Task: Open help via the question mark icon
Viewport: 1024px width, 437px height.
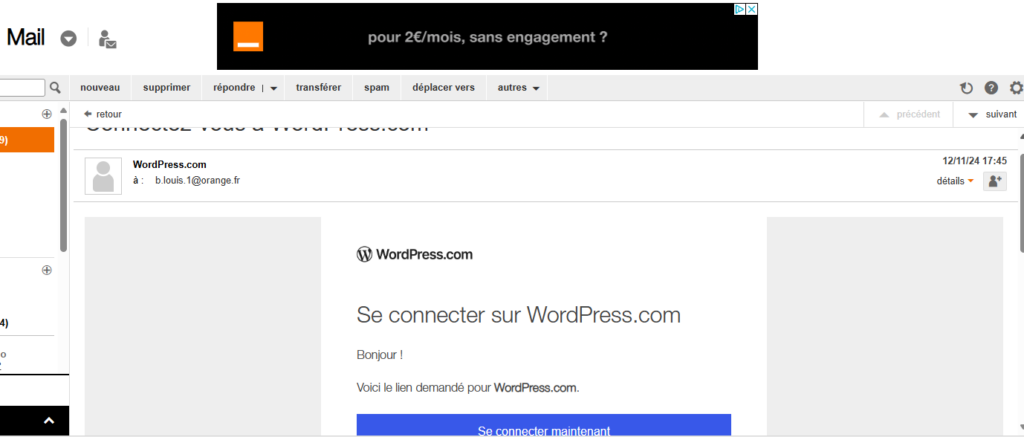Action: pos(991,88)
